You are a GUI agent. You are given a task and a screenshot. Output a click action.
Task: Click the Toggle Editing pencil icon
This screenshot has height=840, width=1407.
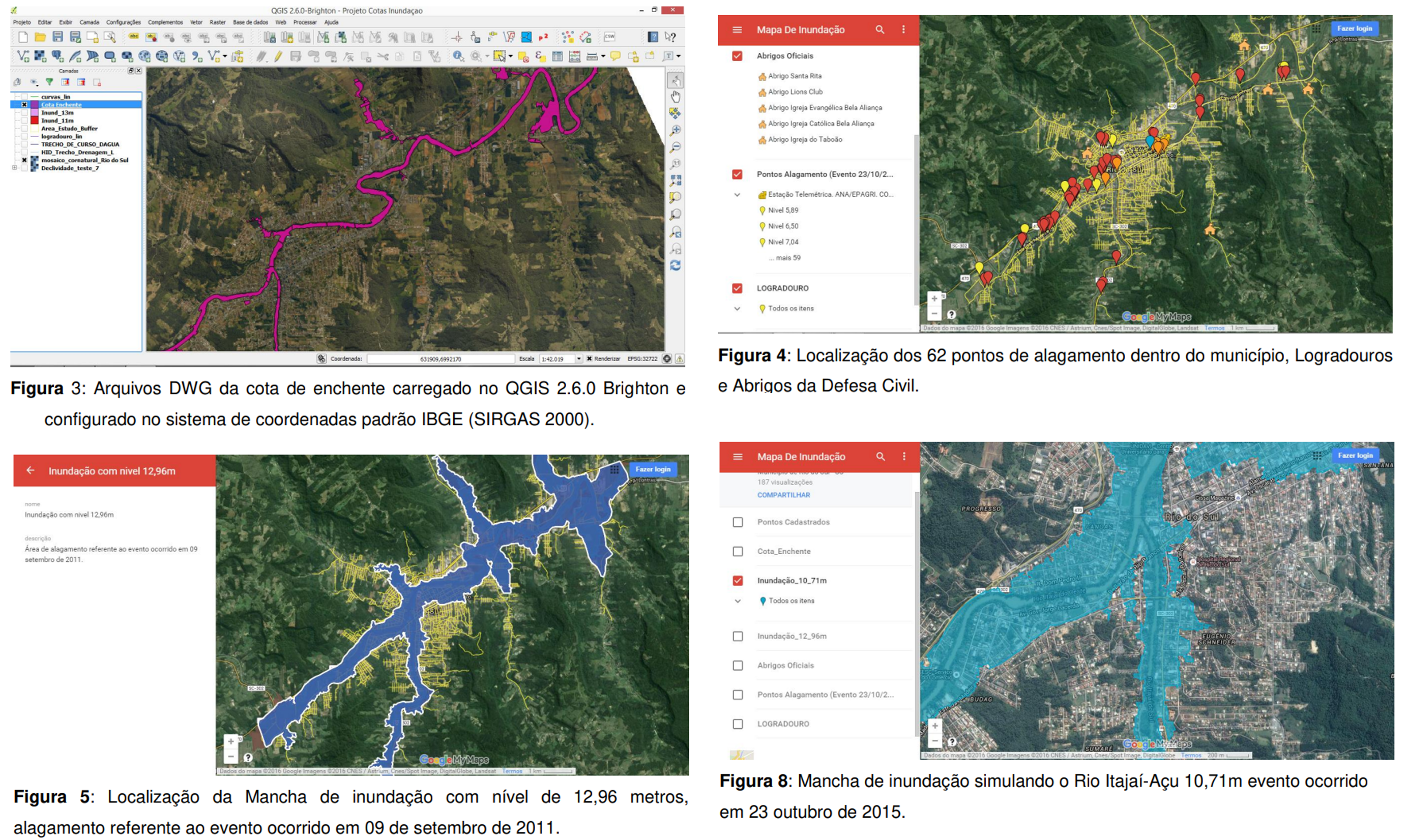[x=278, y=56]
